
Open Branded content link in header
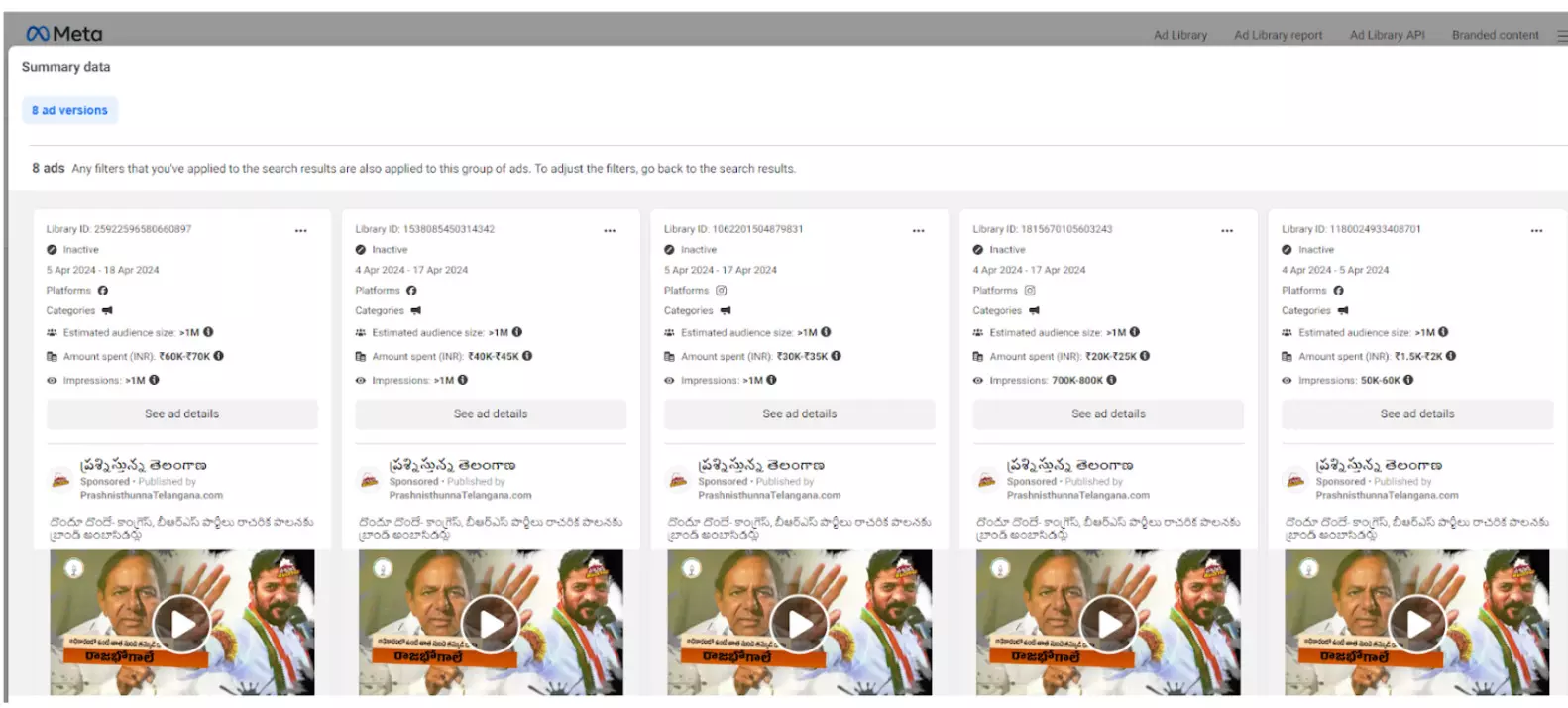pyautogui.click(x=1495, y=35)
